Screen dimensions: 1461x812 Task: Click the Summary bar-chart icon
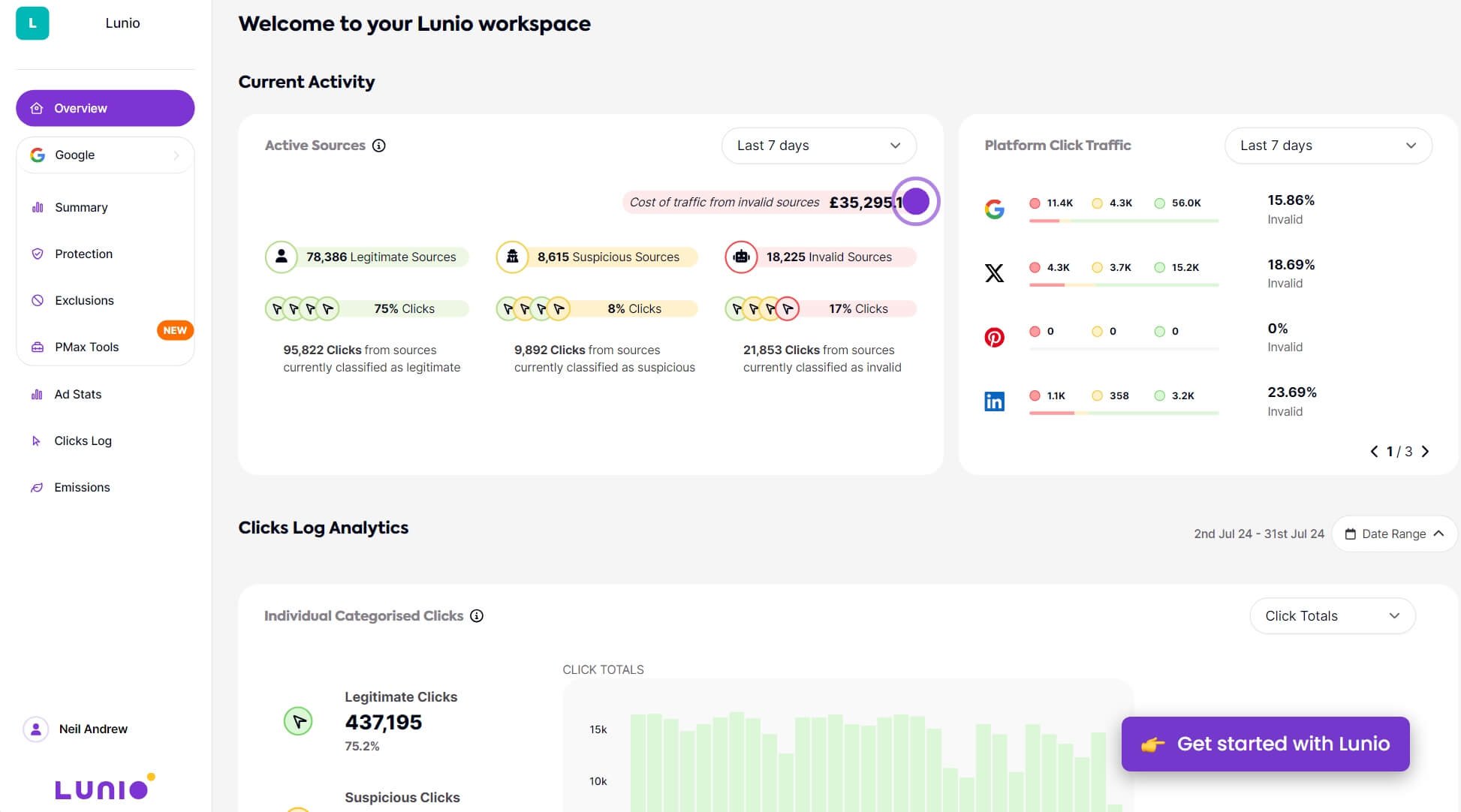(38, 207)
